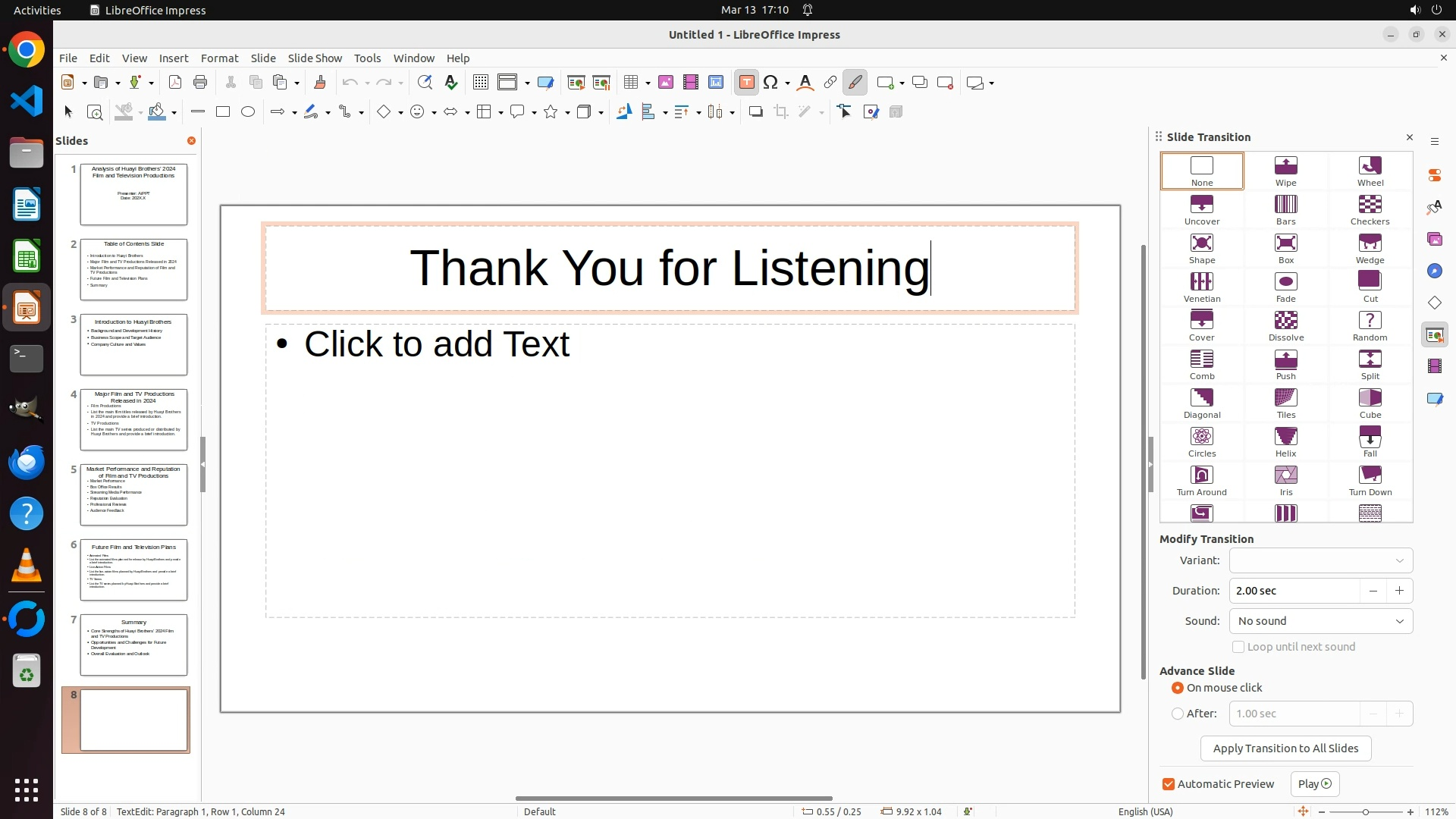Toggle the Display Grid icon
The width and height of the screenshot is (1456, 819).
tap(480, 83)
